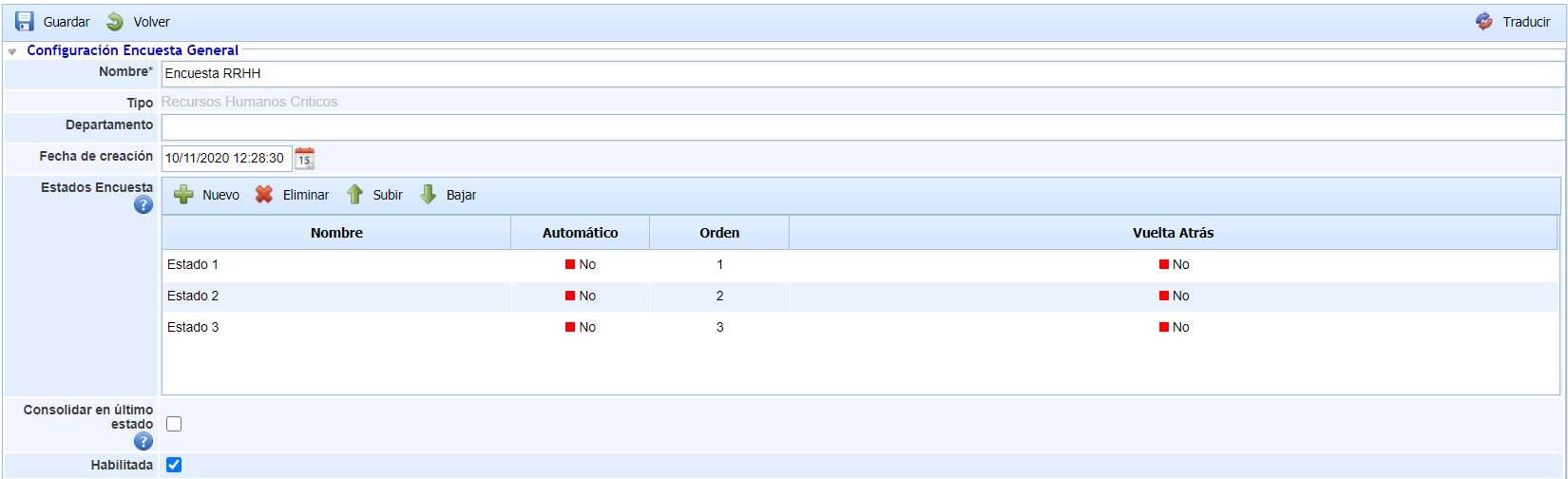Viewport: 1568px width, 479px height.
Task: Click the Subir up arrow icon
Action: pos(354,195)
